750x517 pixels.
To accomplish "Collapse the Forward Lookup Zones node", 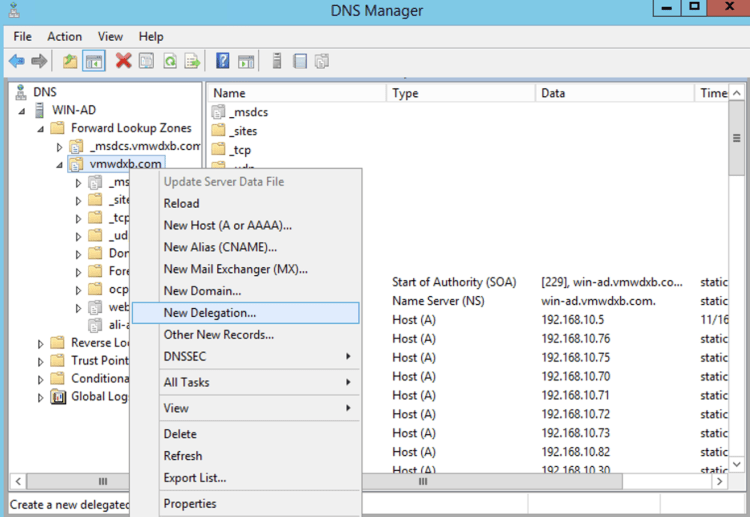I will 41,128.
